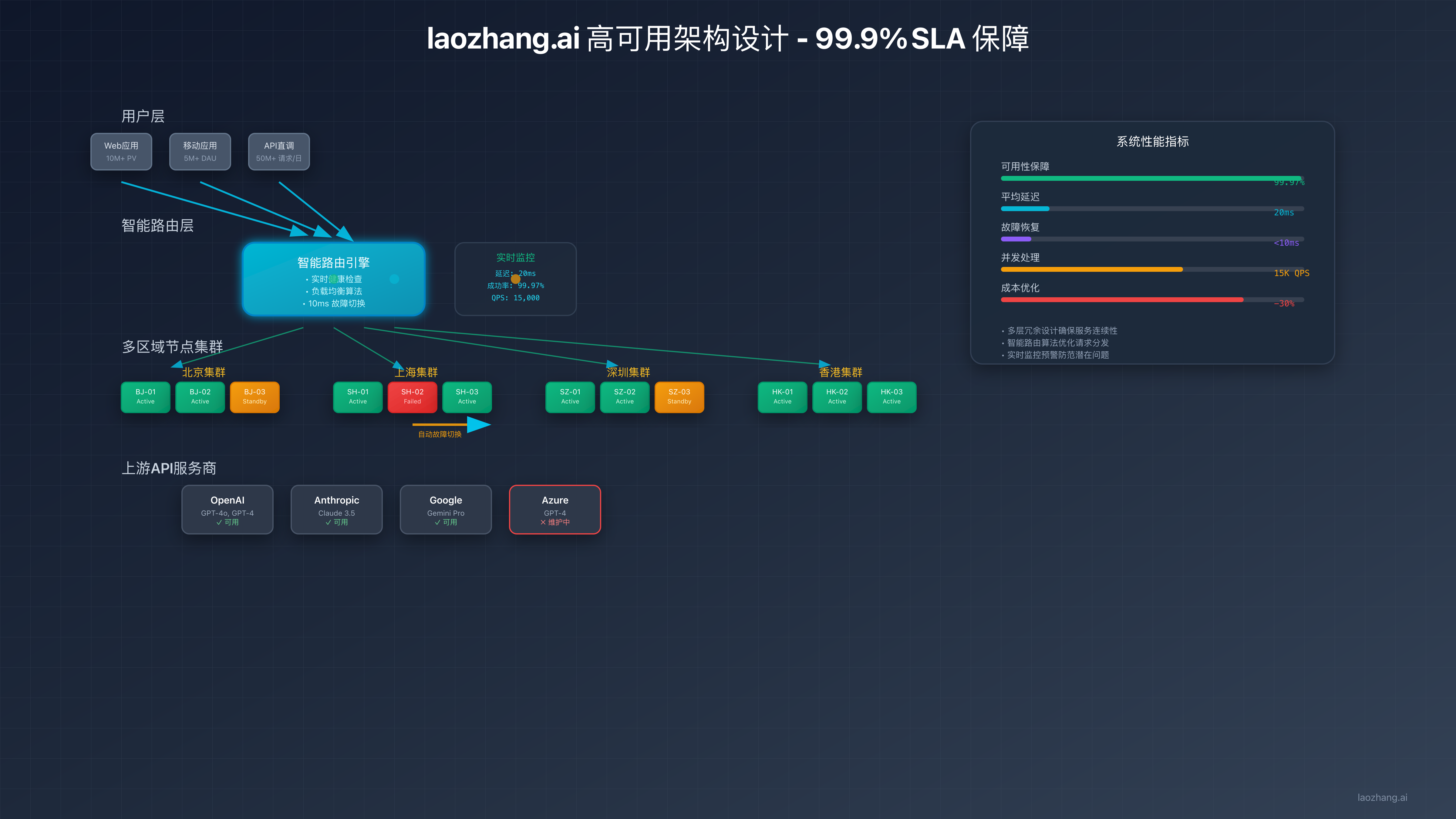Click the 10ms 故障切换 bullet
This screenshot has width=1456, height=819.
coord(333,304)
